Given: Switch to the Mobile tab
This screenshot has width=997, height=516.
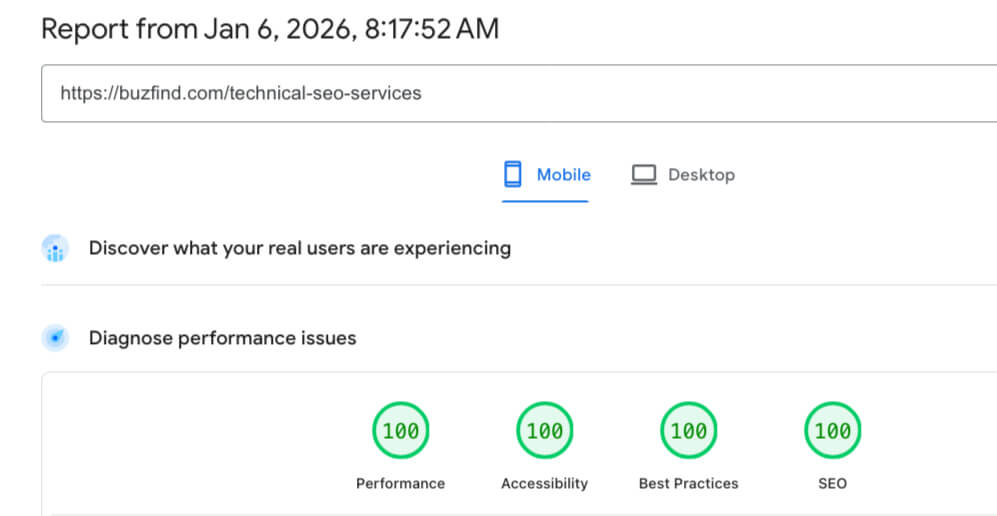Looking at the screenshot, I should 546,175.
